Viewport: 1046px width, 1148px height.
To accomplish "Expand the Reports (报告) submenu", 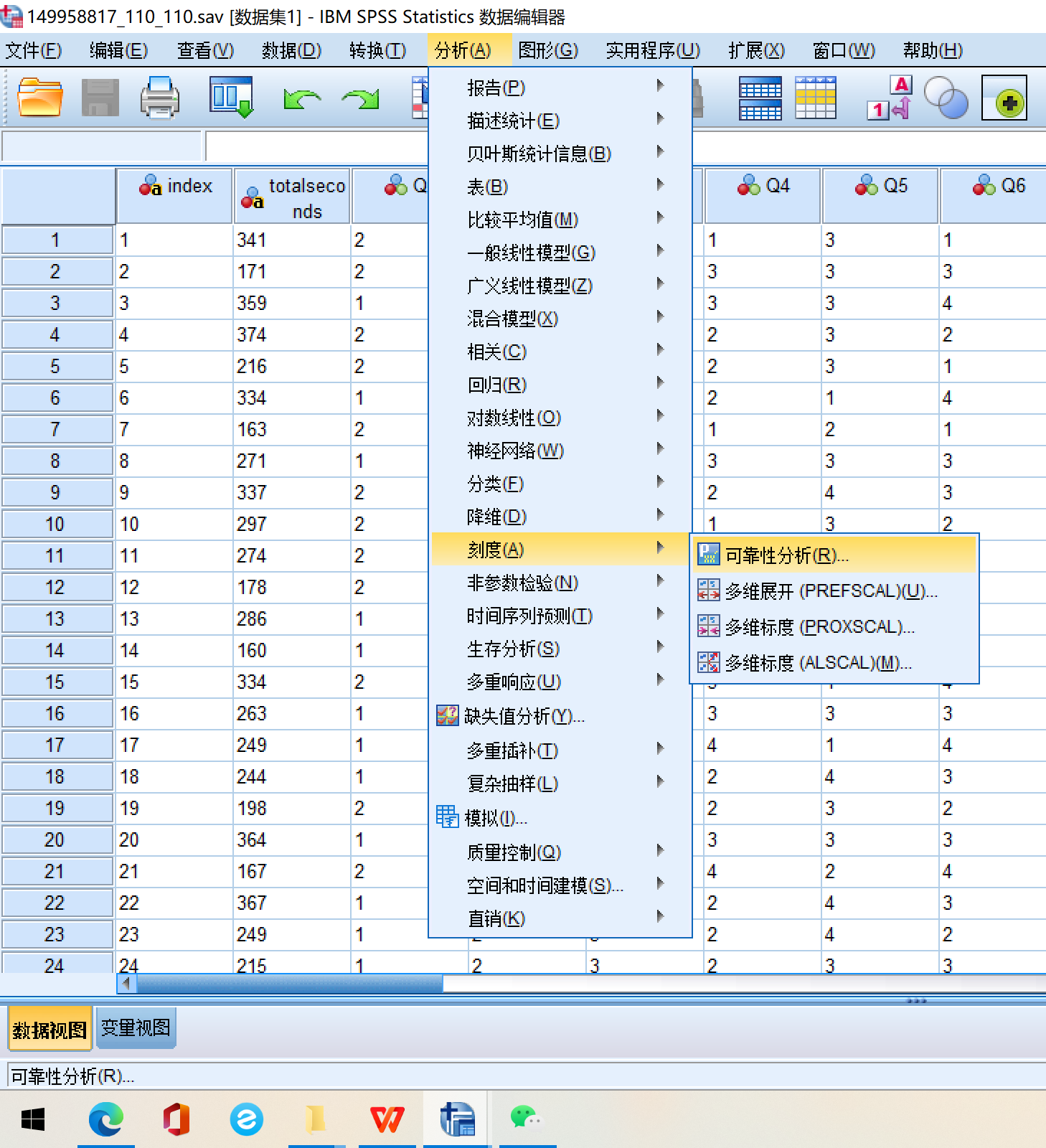I will 560,88.
